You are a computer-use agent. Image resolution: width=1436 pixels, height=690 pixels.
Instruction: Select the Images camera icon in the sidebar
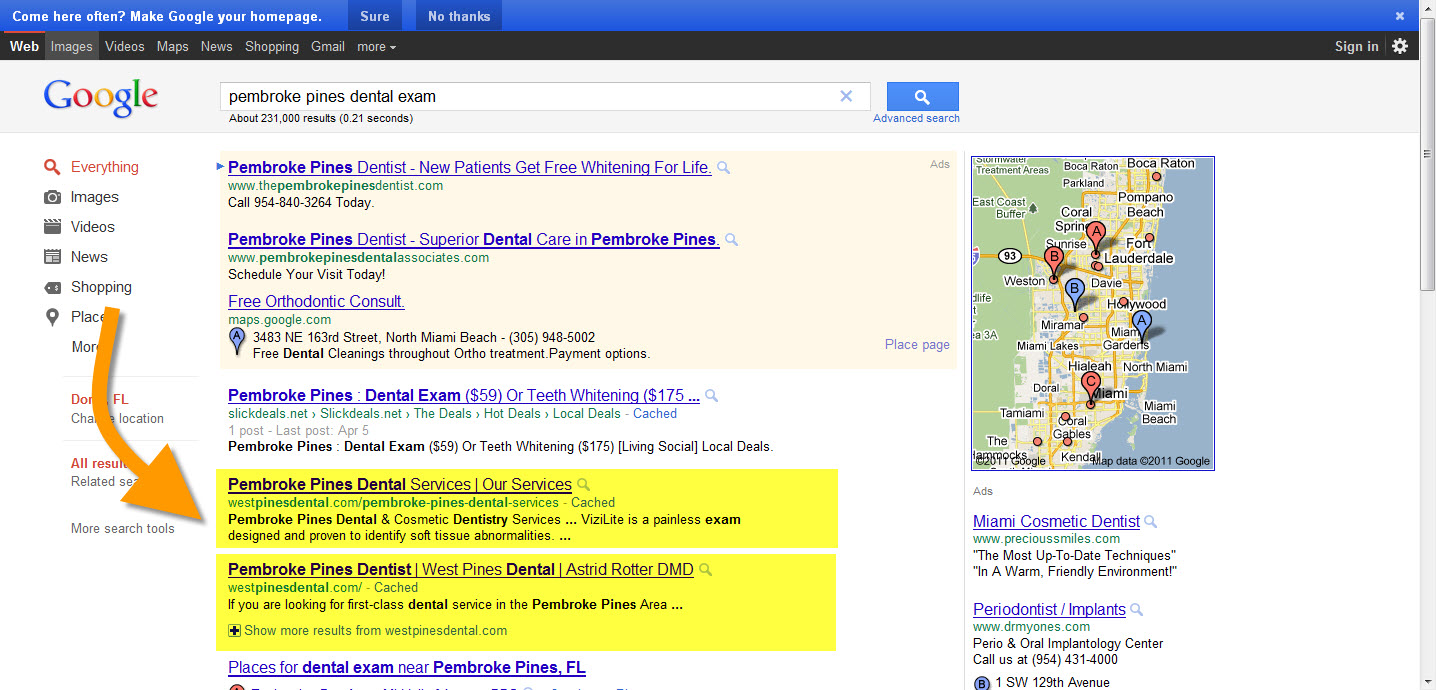[53, 197]
